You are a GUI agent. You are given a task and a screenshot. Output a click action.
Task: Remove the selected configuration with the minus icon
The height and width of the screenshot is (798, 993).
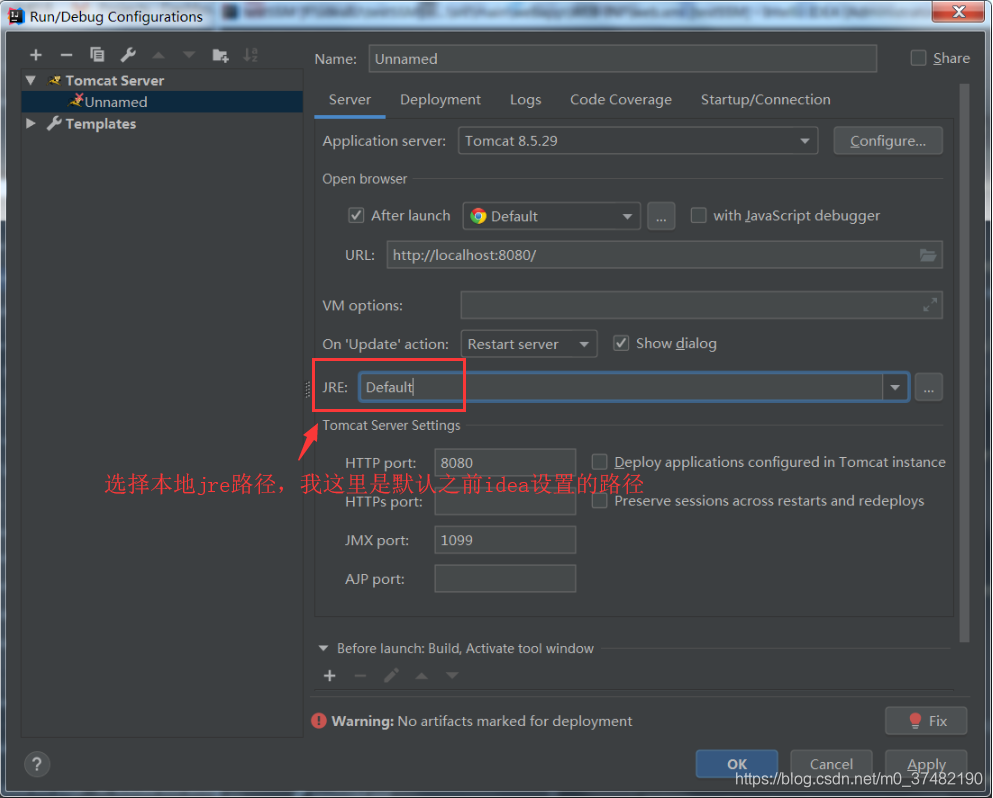tap(66, 55)
